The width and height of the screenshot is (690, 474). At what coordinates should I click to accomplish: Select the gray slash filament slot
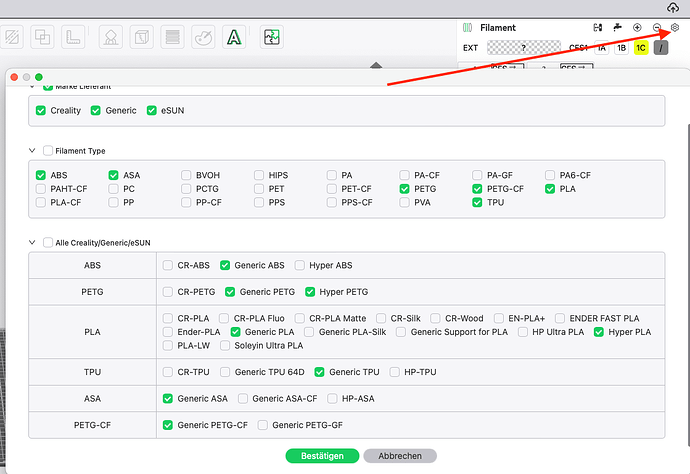click(661, 48)
